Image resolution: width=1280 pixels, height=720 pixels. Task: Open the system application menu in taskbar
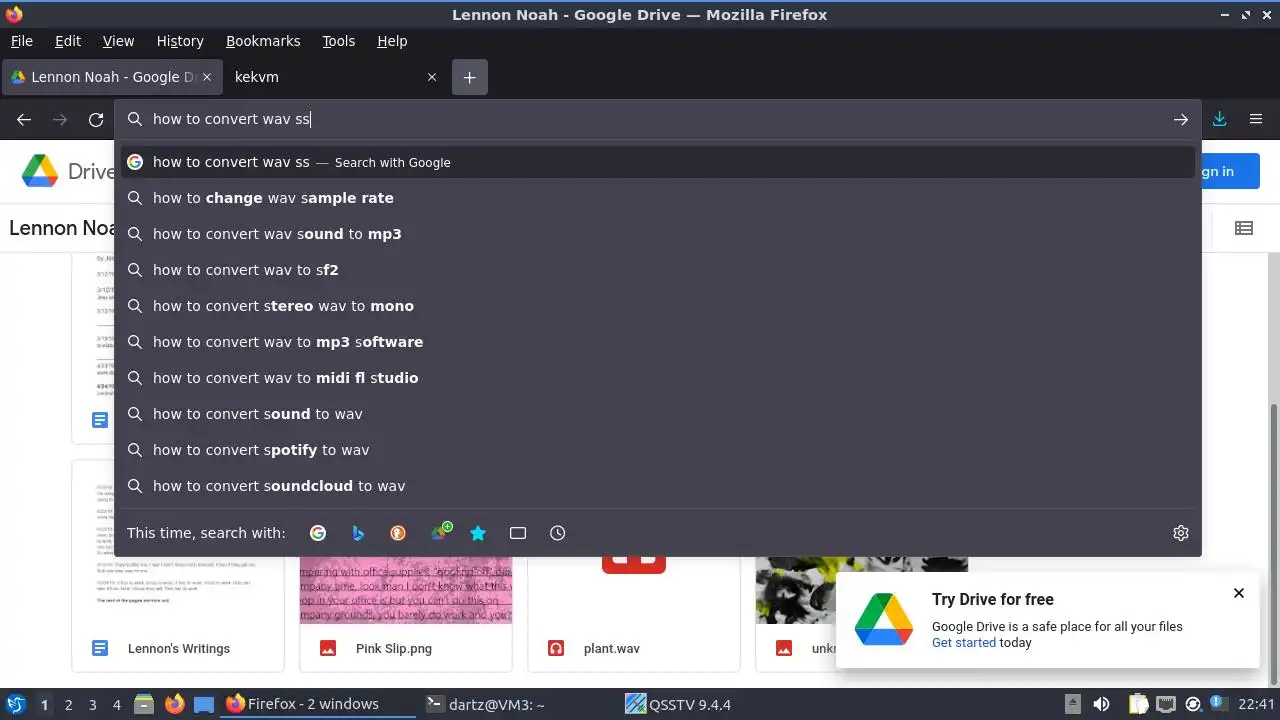click(x=16, y=704)
